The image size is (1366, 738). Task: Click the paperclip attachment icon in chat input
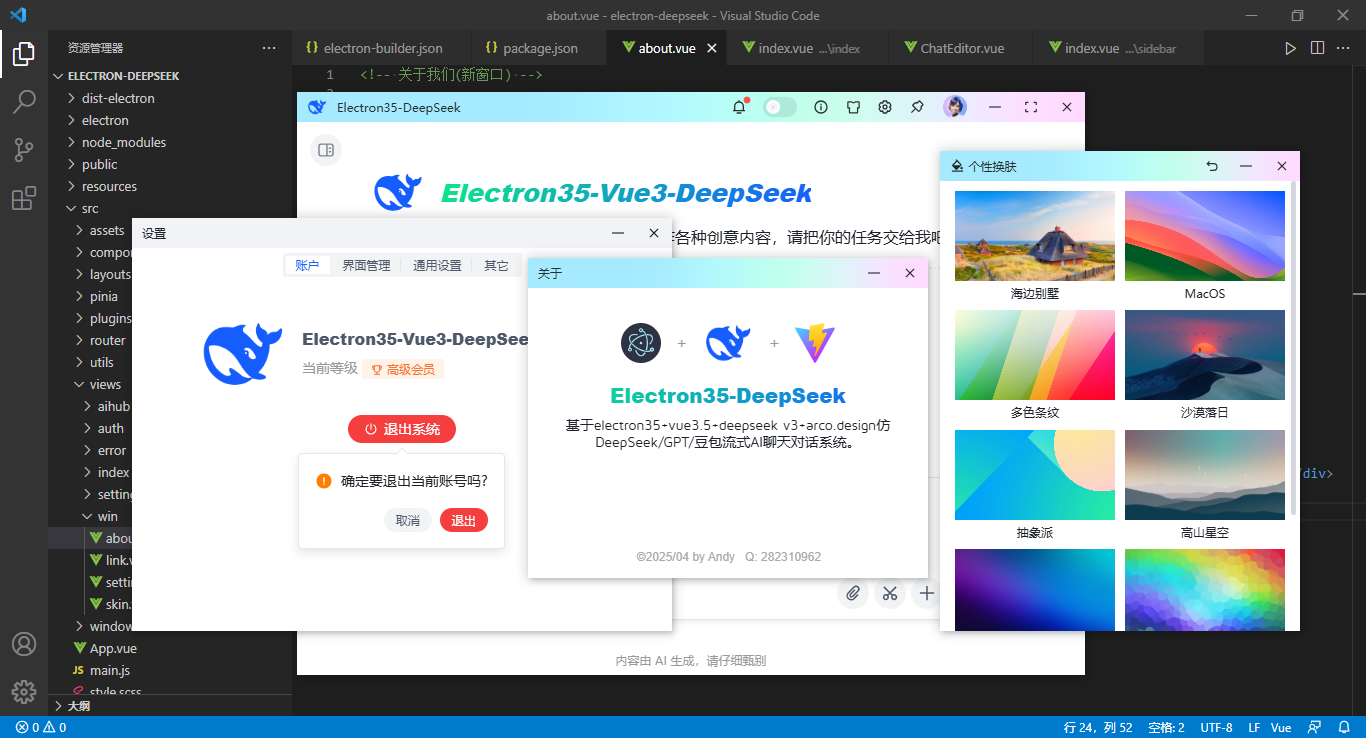(x=853, y=593)
